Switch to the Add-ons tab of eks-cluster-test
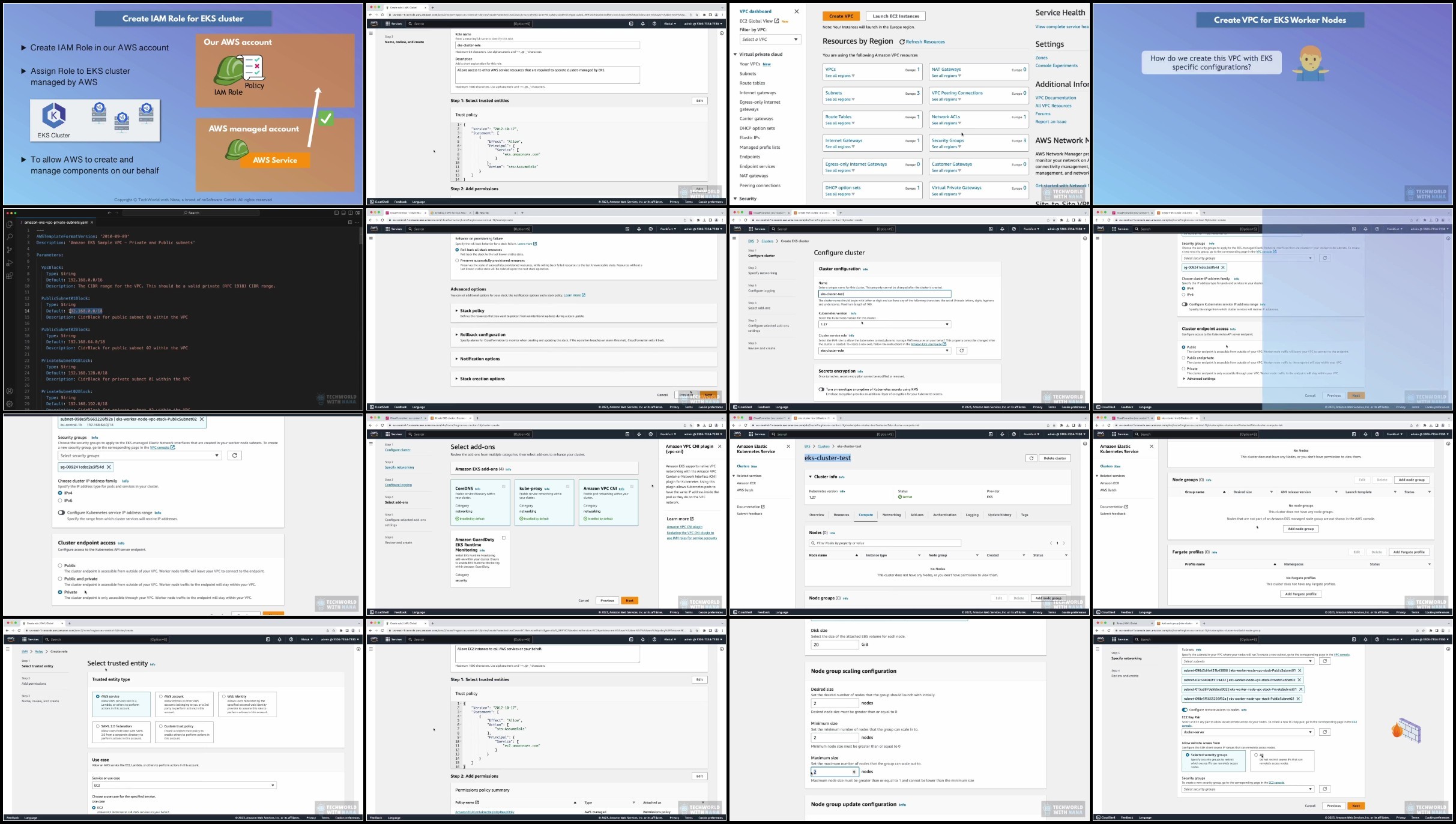 pyautogui.click(x=917, y=515)
